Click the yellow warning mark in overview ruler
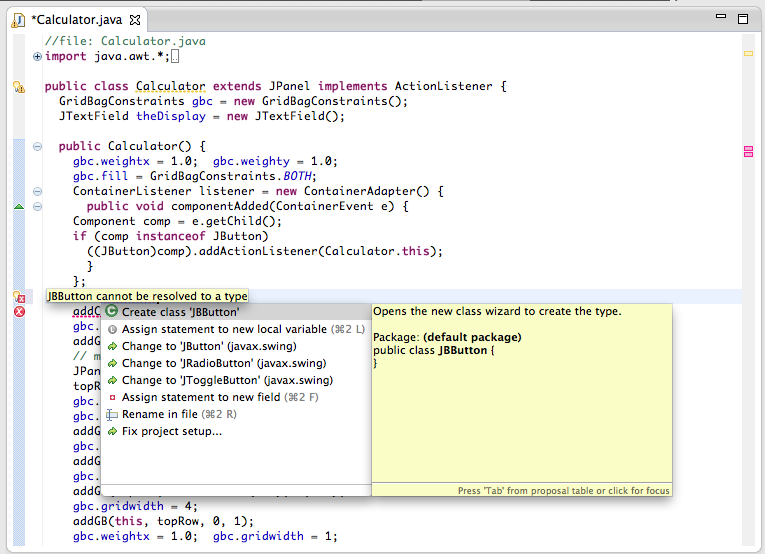 pyautogui.click(x=748, y=53)
